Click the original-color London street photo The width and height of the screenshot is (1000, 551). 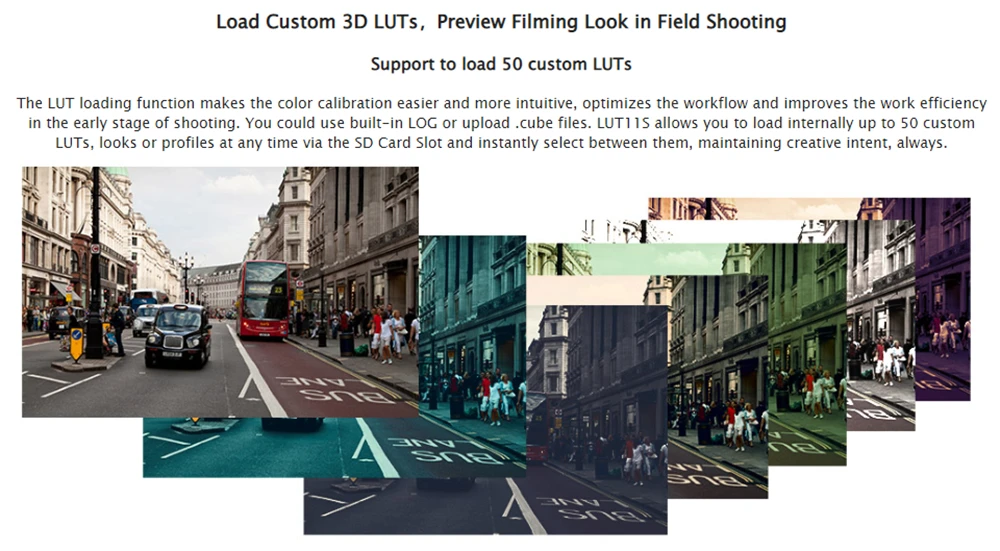220,292
